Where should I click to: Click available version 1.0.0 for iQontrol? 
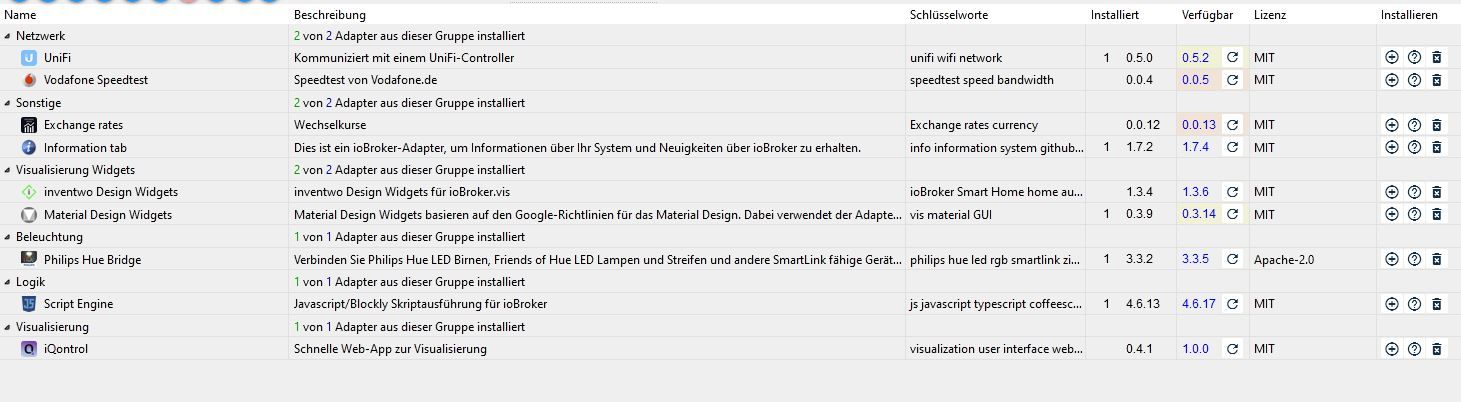pyautogui.click(x=1195, y=349)
